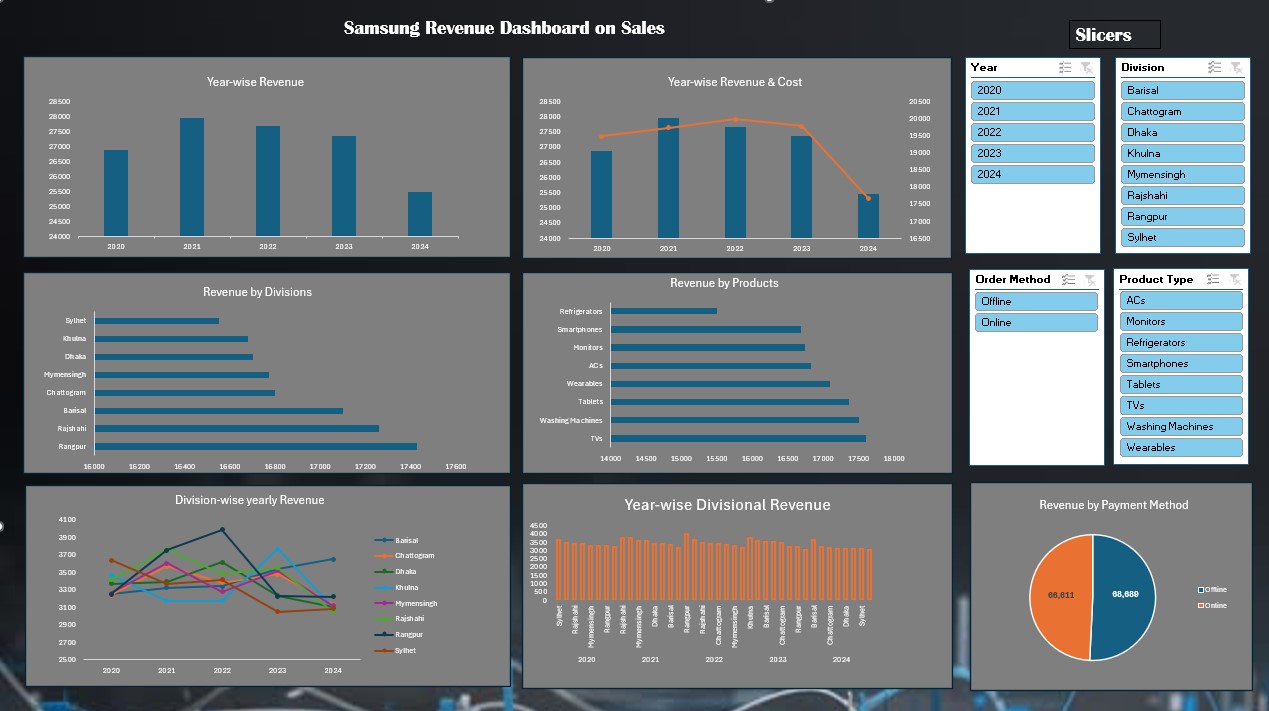Select Barisal in the Division slicer
This screenshot has height=711, width=1269.
pos(1181,90)
